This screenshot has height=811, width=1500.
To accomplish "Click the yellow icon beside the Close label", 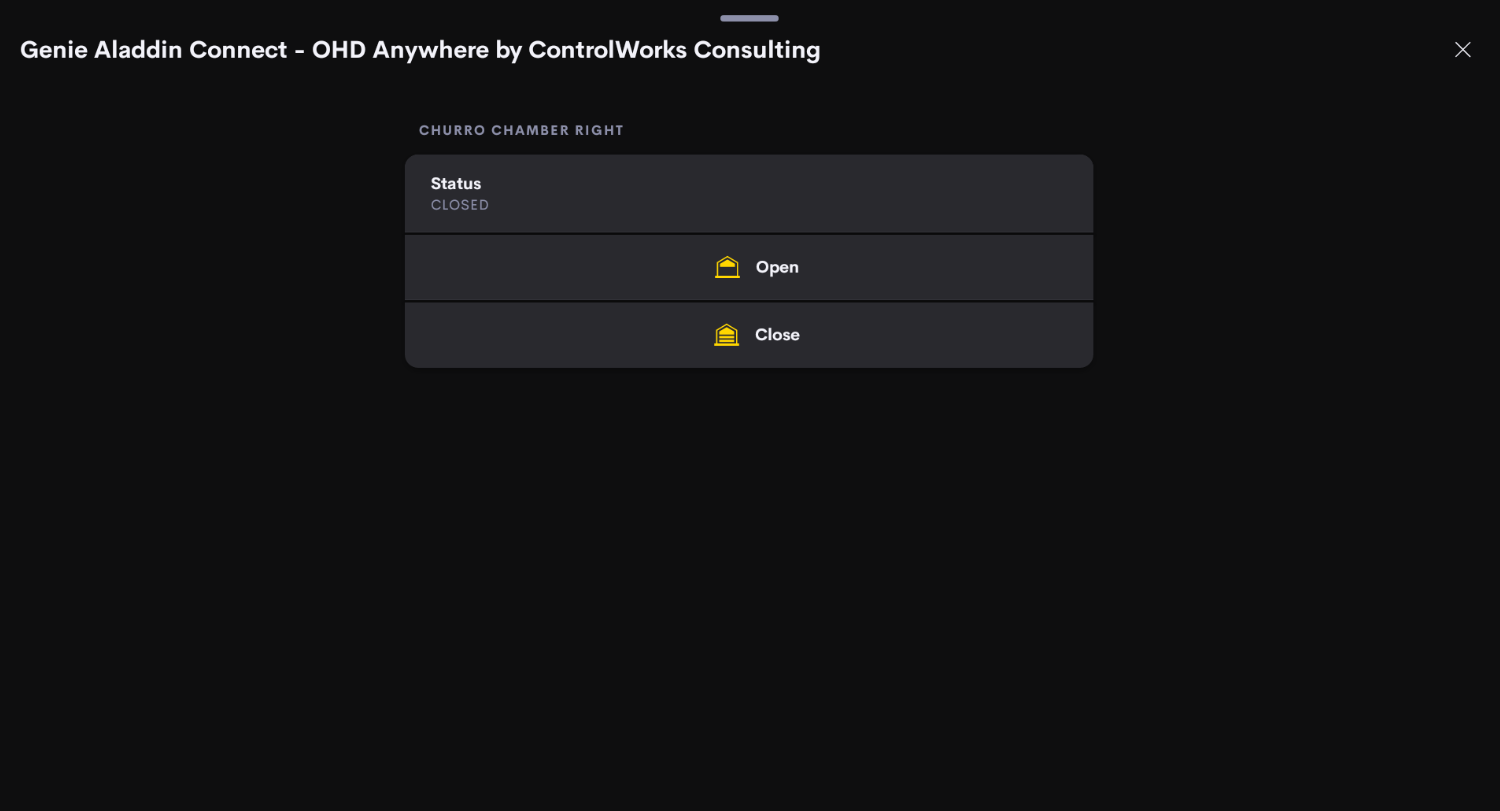I will click(727, 335).
